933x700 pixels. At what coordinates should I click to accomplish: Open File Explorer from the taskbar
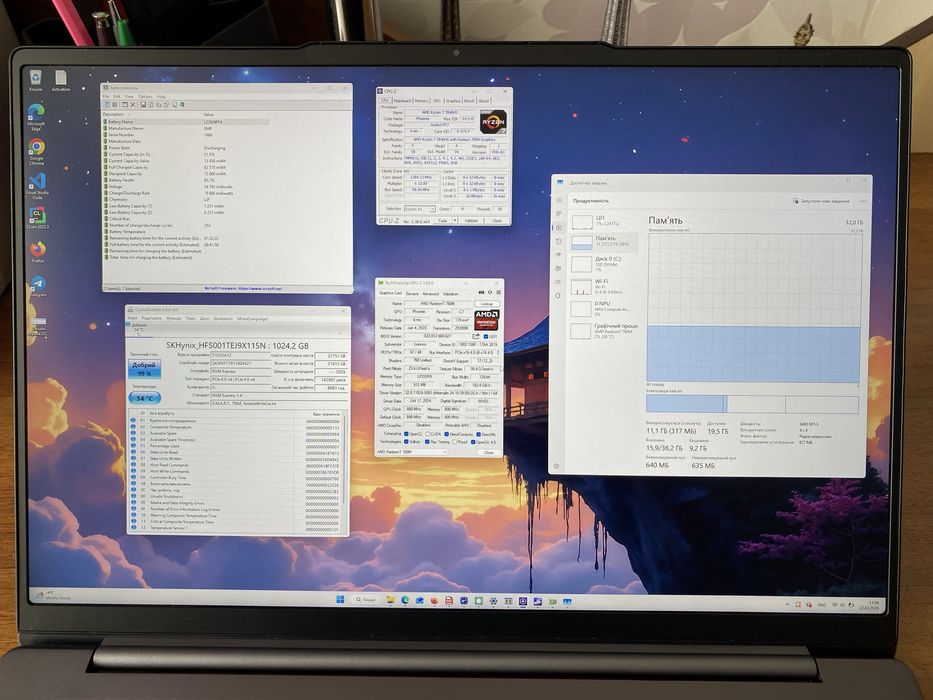coord(390,600)
